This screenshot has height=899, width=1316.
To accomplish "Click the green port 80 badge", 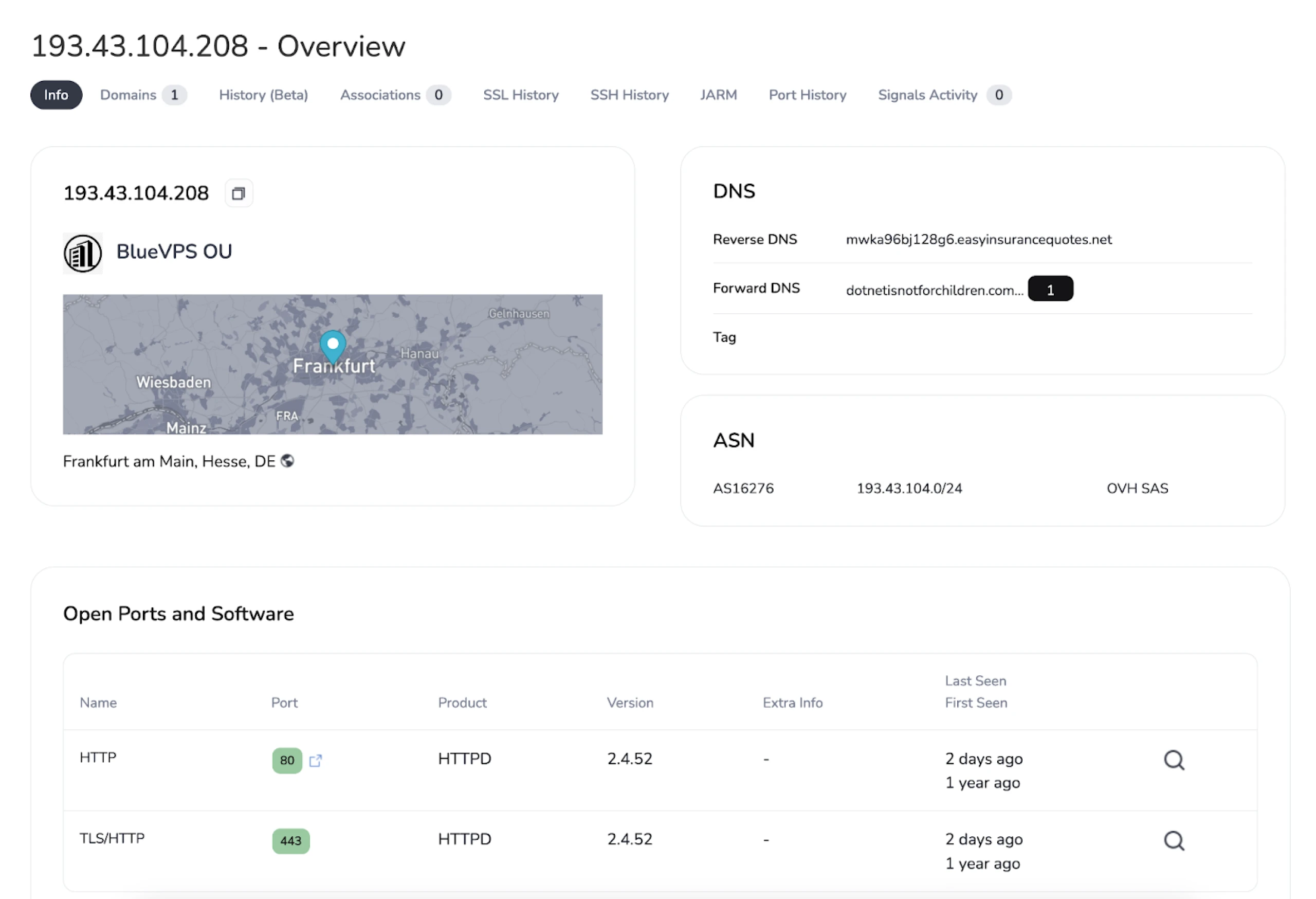I will pyautogui.click(x=287, y=760).
